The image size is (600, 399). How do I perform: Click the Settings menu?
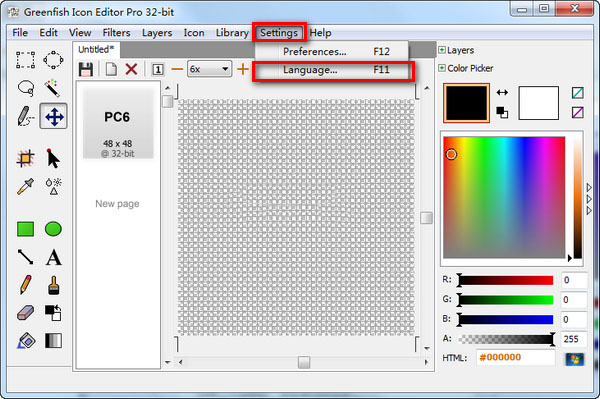coord(279,33)
